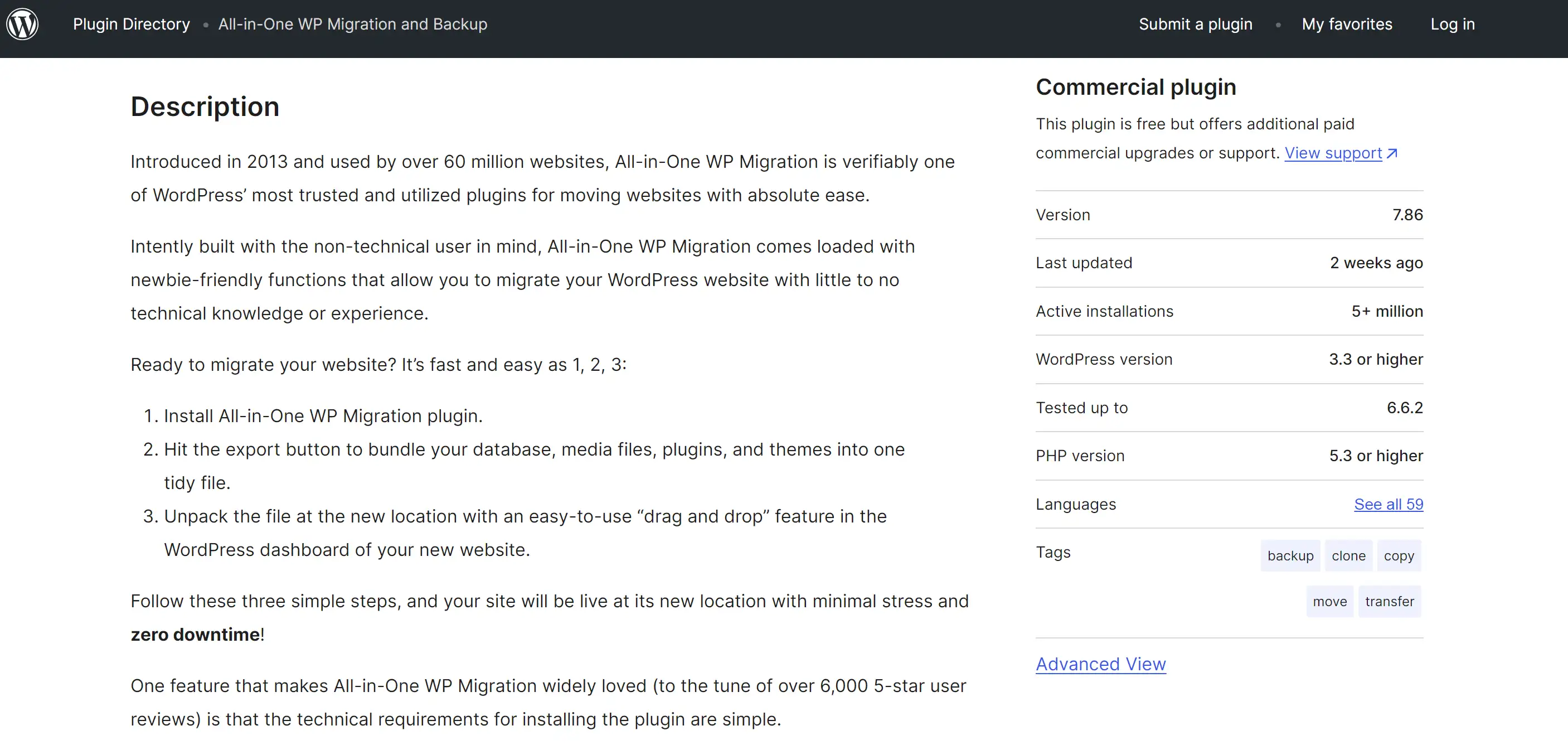Click the Tags label
Screen dimensions: 1568x745
click(1053, 553)
